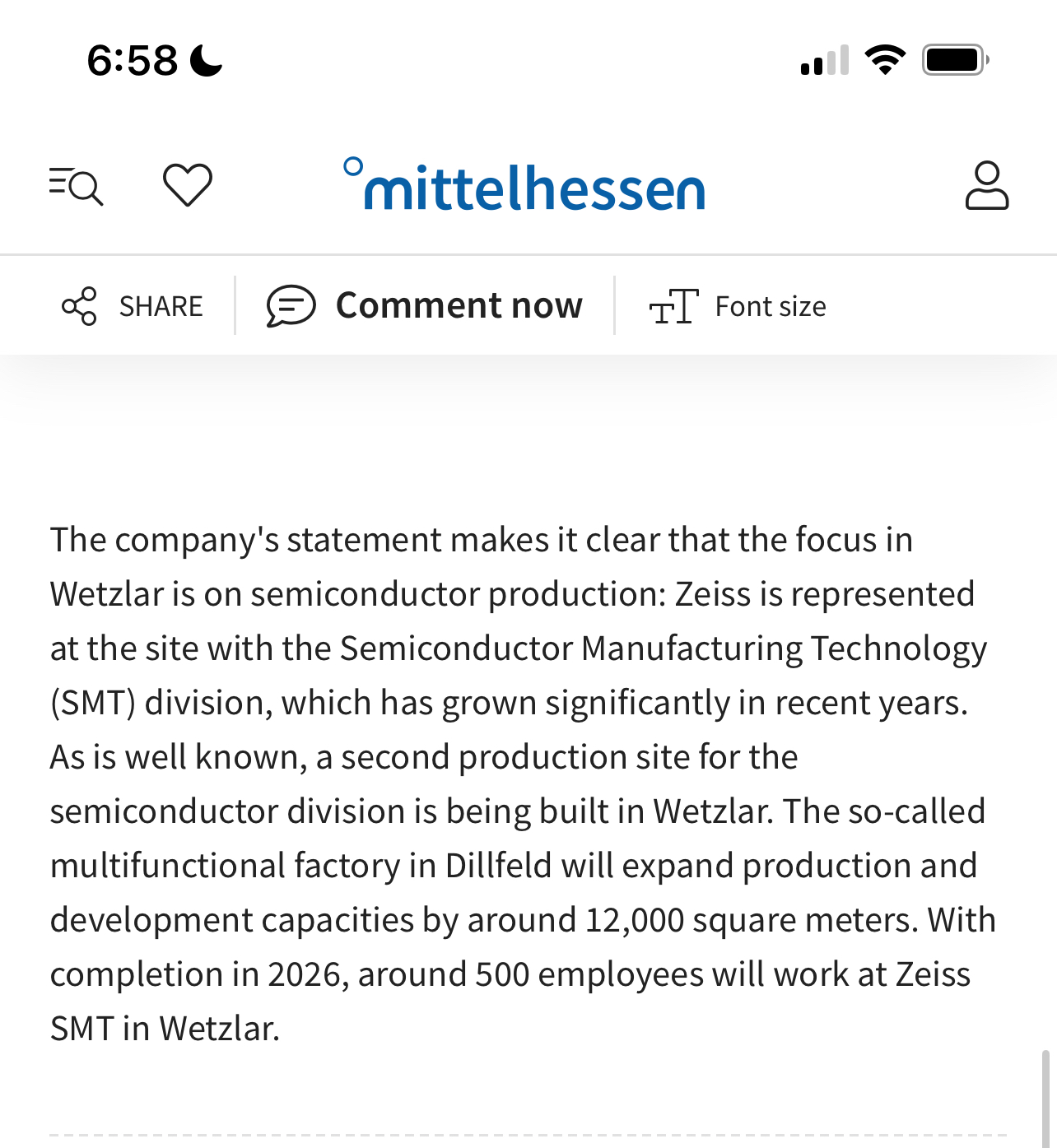Image resolution: width=1057 pixels, height=1148 pixels.
Task: Click Comment now text
Action: [459, 305]
